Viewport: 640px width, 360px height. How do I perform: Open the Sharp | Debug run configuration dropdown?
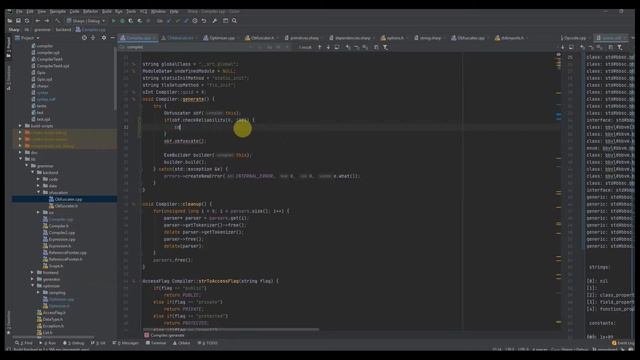point(86,21)
